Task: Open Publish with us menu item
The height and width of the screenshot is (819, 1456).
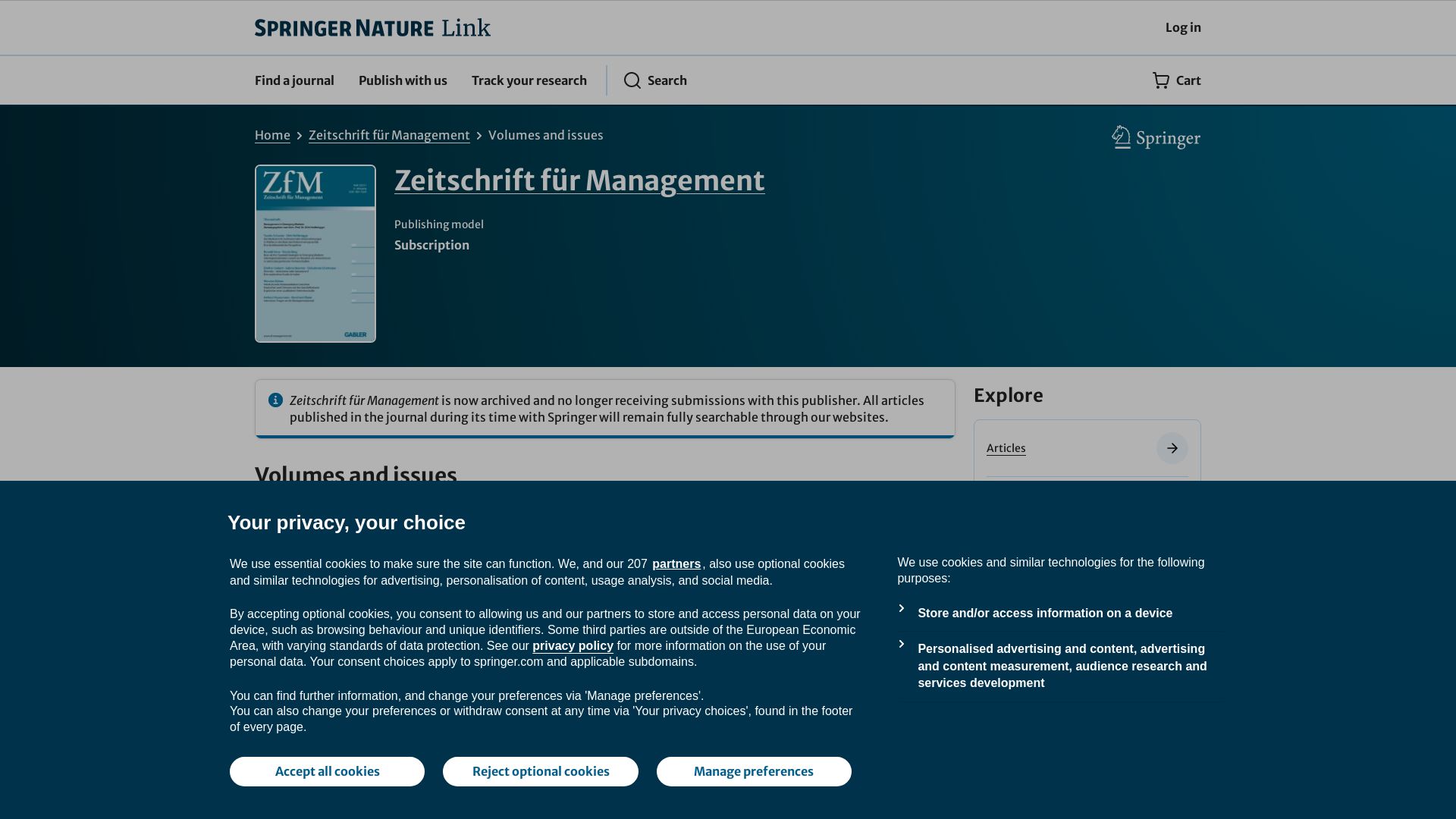Action: pyautogui.click(x=403, y=80)
